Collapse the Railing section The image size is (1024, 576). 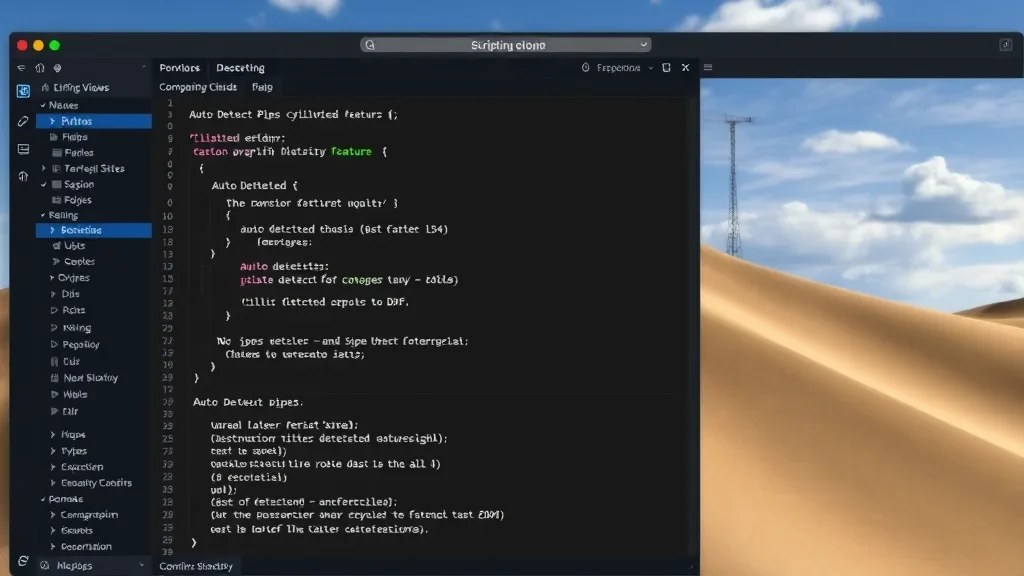point(41,215)
